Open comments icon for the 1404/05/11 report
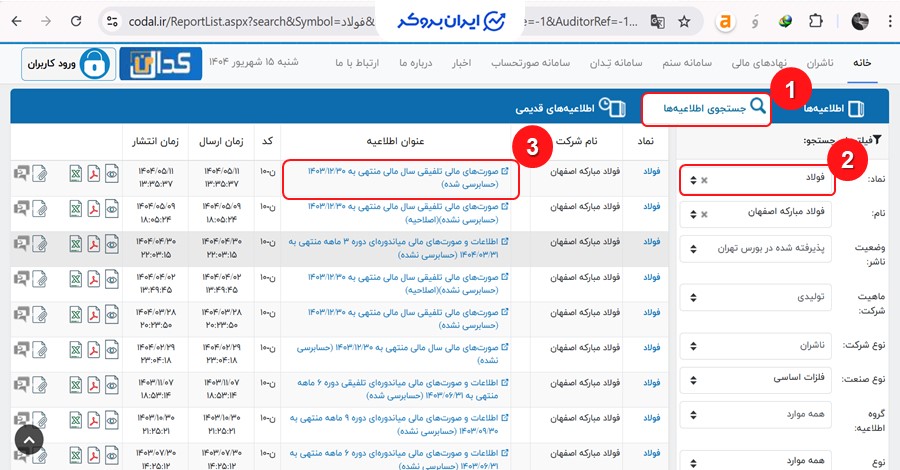The width and height of the screenshot is (900, 470). pyautogui.click(x=22, y=173)
